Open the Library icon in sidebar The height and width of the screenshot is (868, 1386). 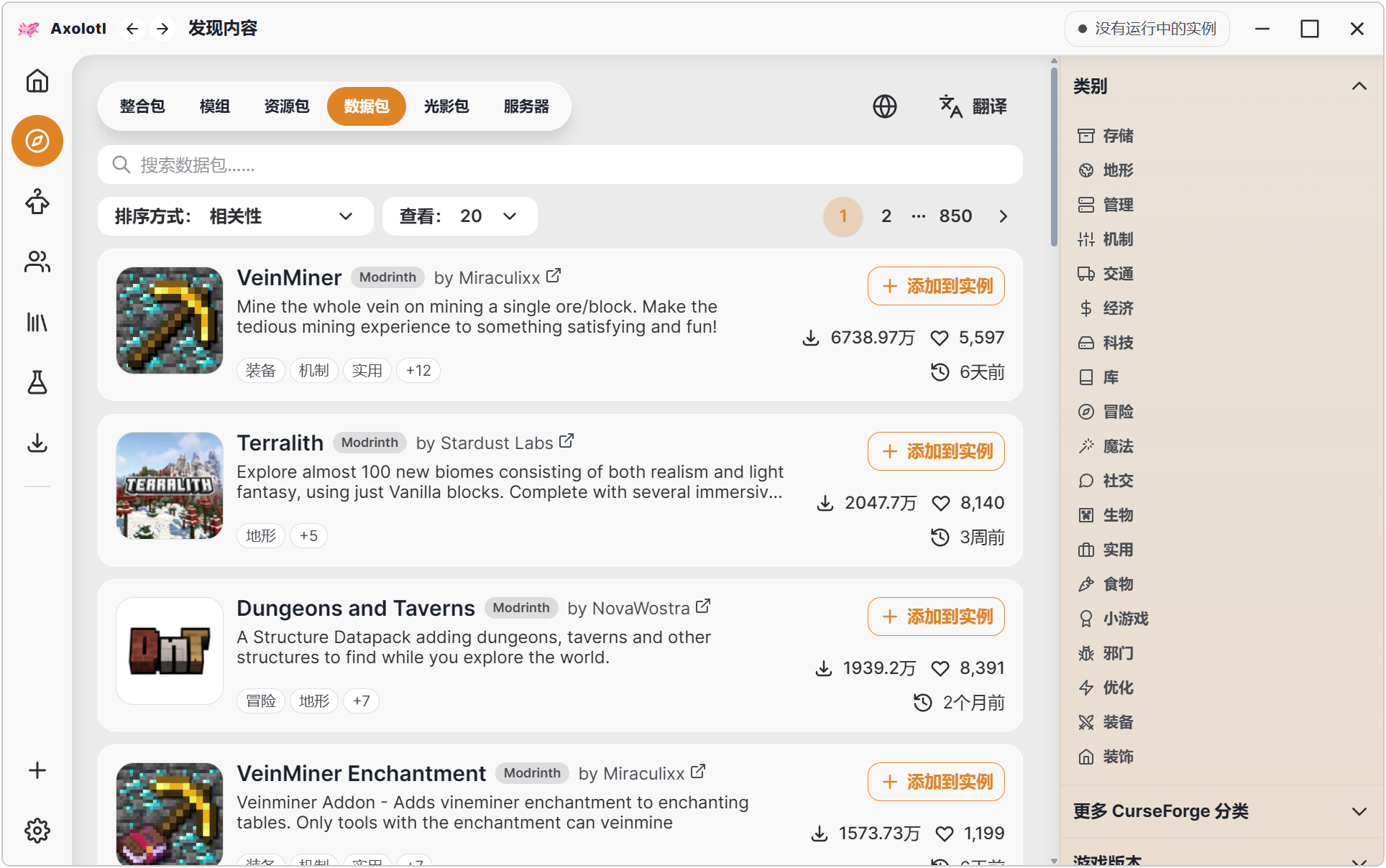pos(37,323)
